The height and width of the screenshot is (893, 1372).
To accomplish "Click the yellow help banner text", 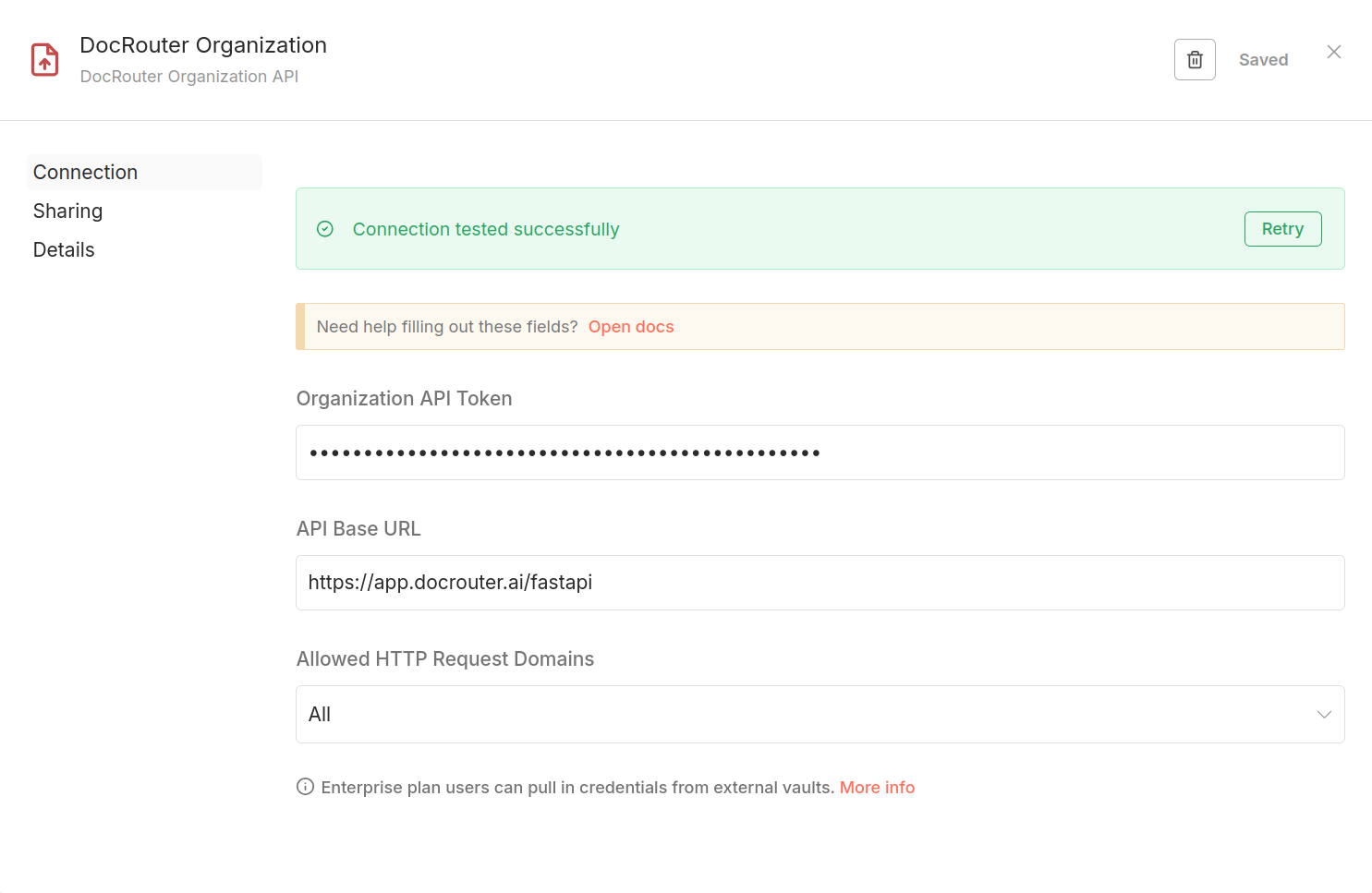I will point(447,326).
